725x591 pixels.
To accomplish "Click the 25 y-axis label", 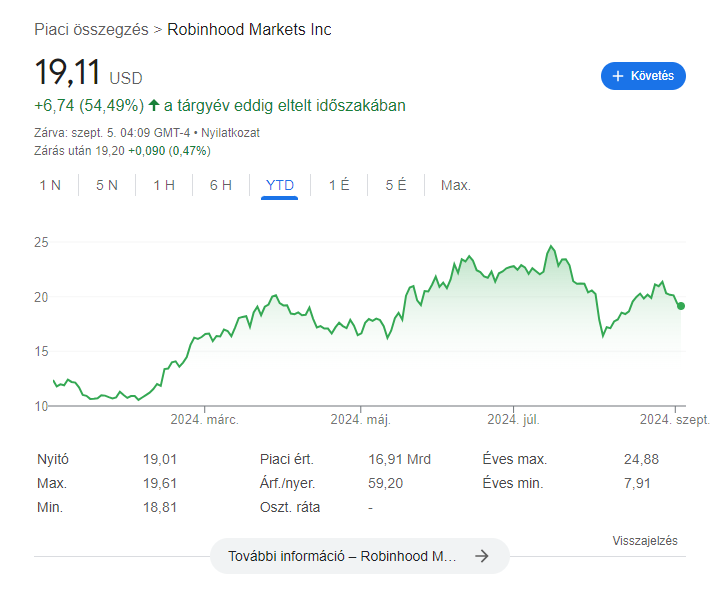I will pos(41,242).
